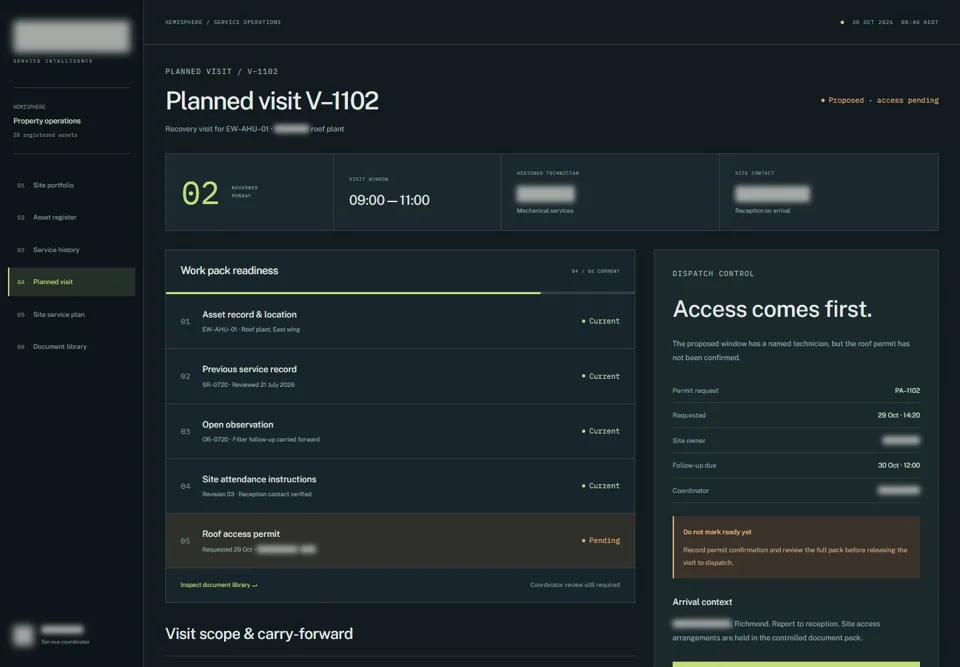Click the blurred logo above Service Intelligence
960x667 pixels.
(x=72, y=36)
